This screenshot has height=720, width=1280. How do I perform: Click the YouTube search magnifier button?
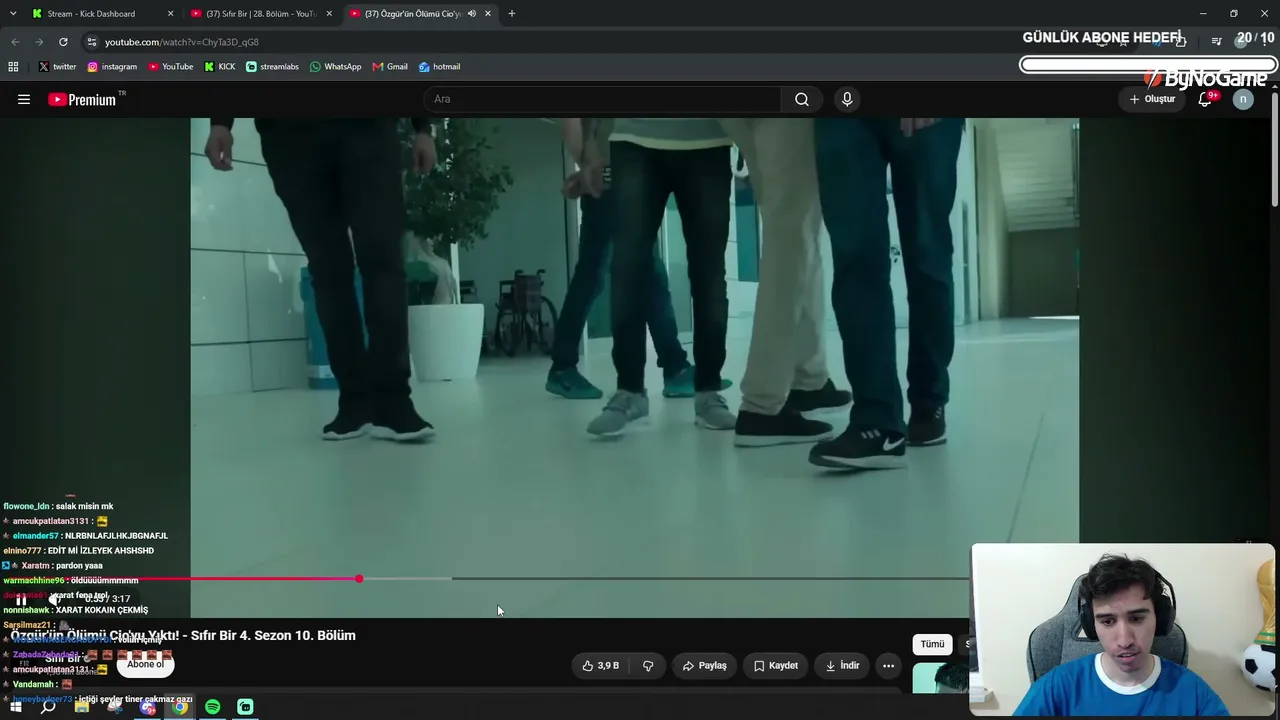802,99
